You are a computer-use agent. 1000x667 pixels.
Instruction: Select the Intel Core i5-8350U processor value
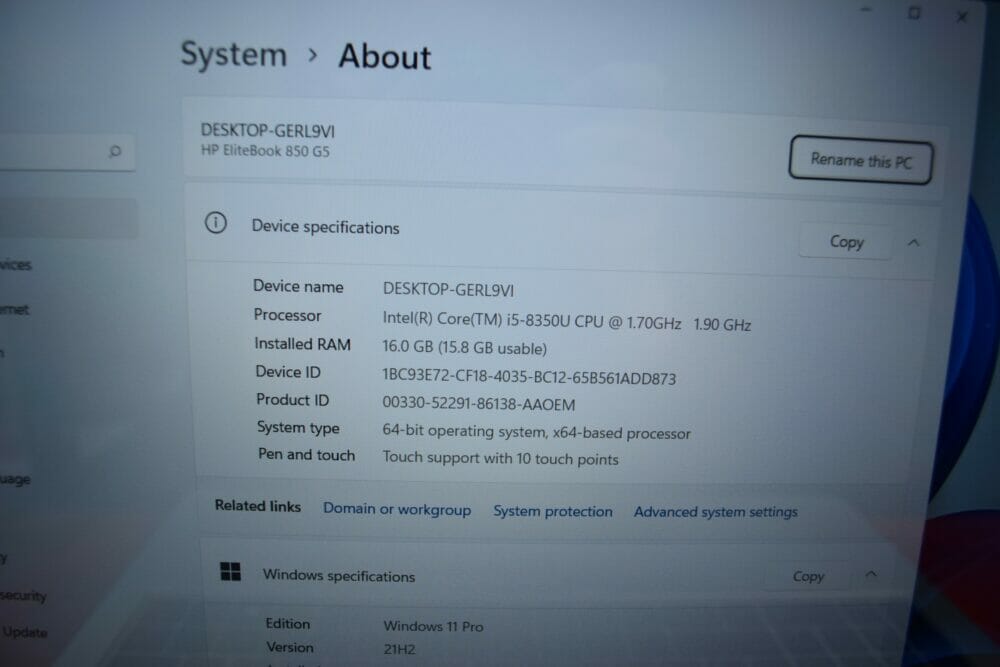(x=566, y=321)
